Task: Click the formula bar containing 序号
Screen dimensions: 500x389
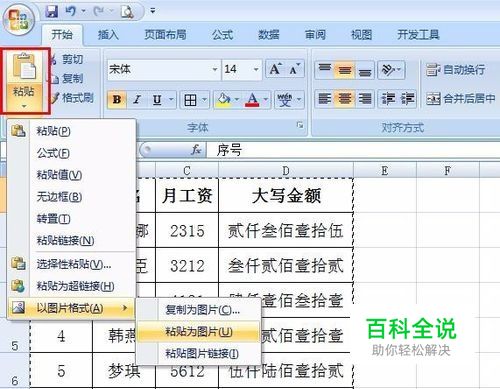Action: tap(353, 150)
